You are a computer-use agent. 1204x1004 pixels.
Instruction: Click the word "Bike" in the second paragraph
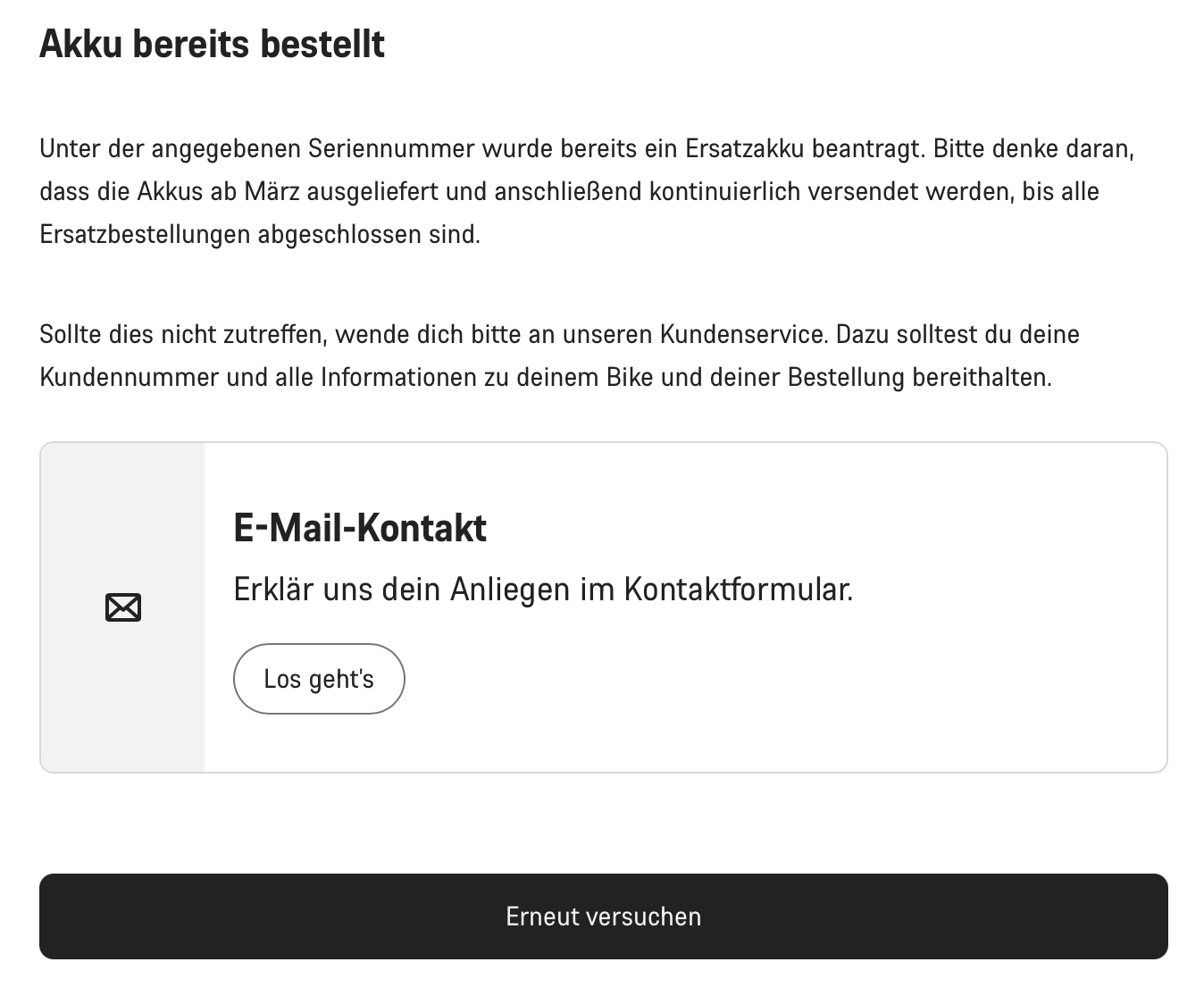pos(630,377)
